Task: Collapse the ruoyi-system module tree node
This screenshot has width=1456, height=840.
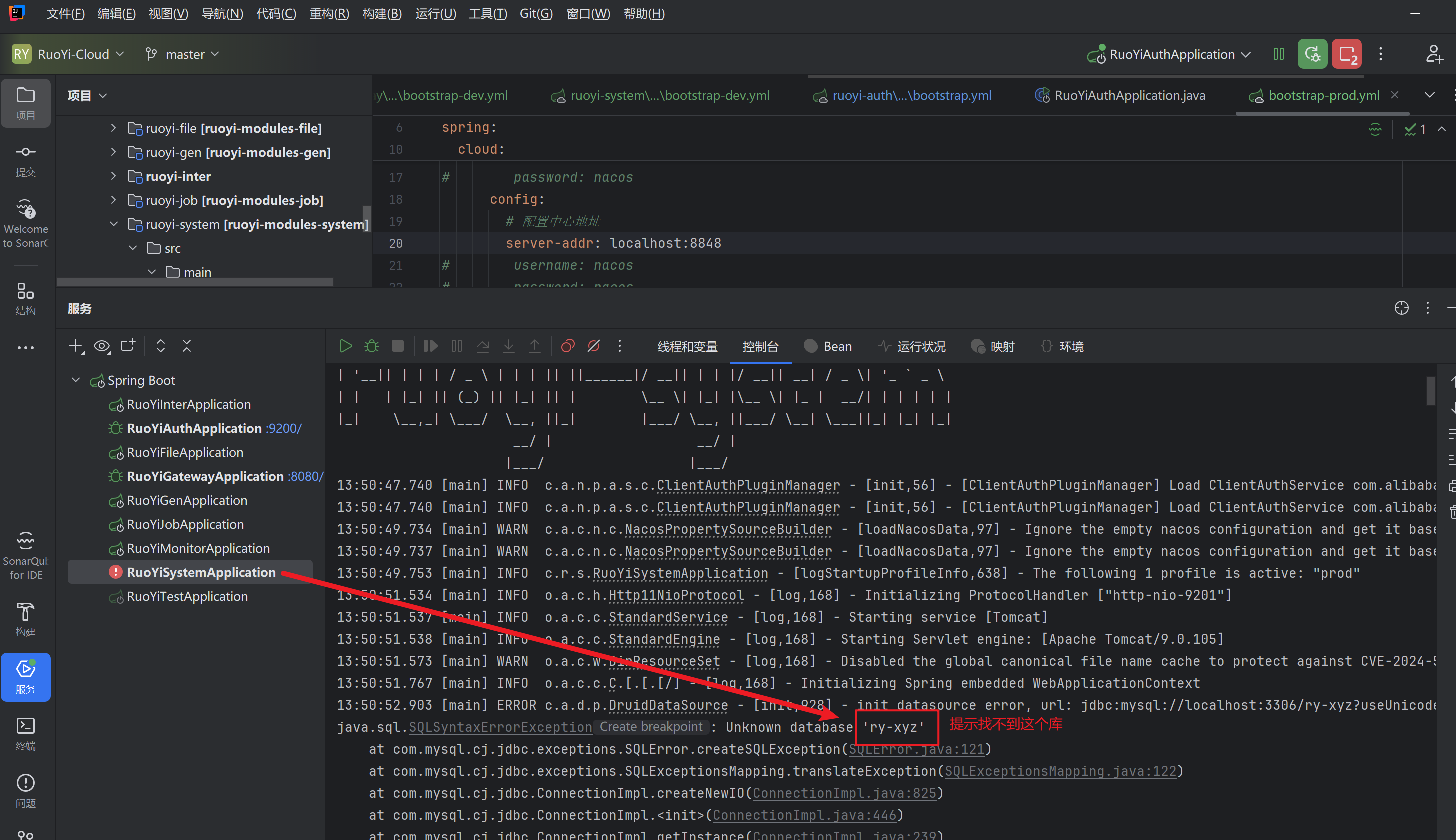Action: [114, 224]
